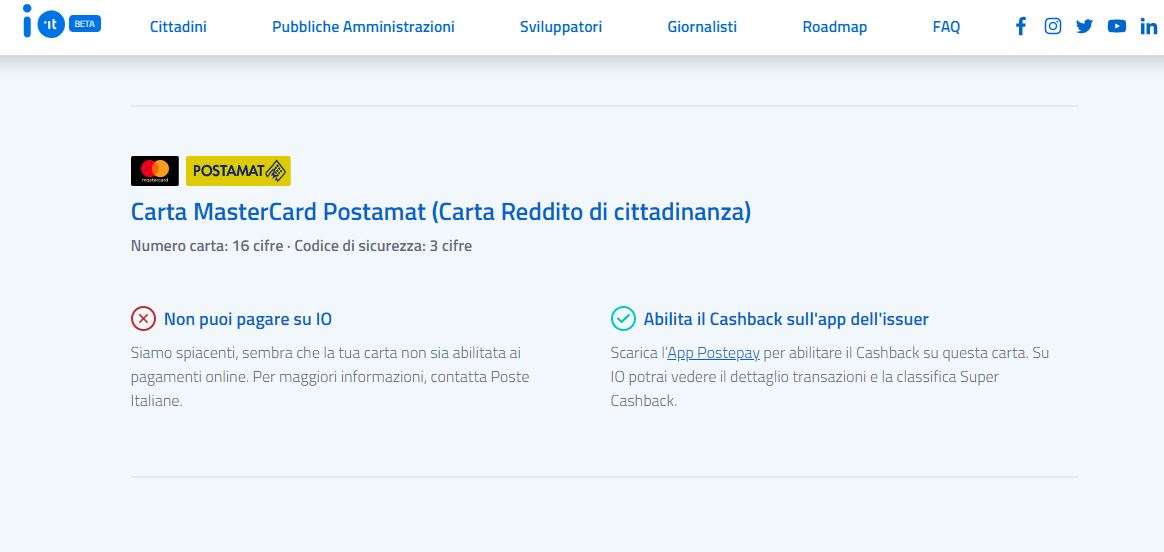Click the Carta MasterCard Postamat heading
The width and height of the screenshot is (1164, 552).
click(441, 212)
